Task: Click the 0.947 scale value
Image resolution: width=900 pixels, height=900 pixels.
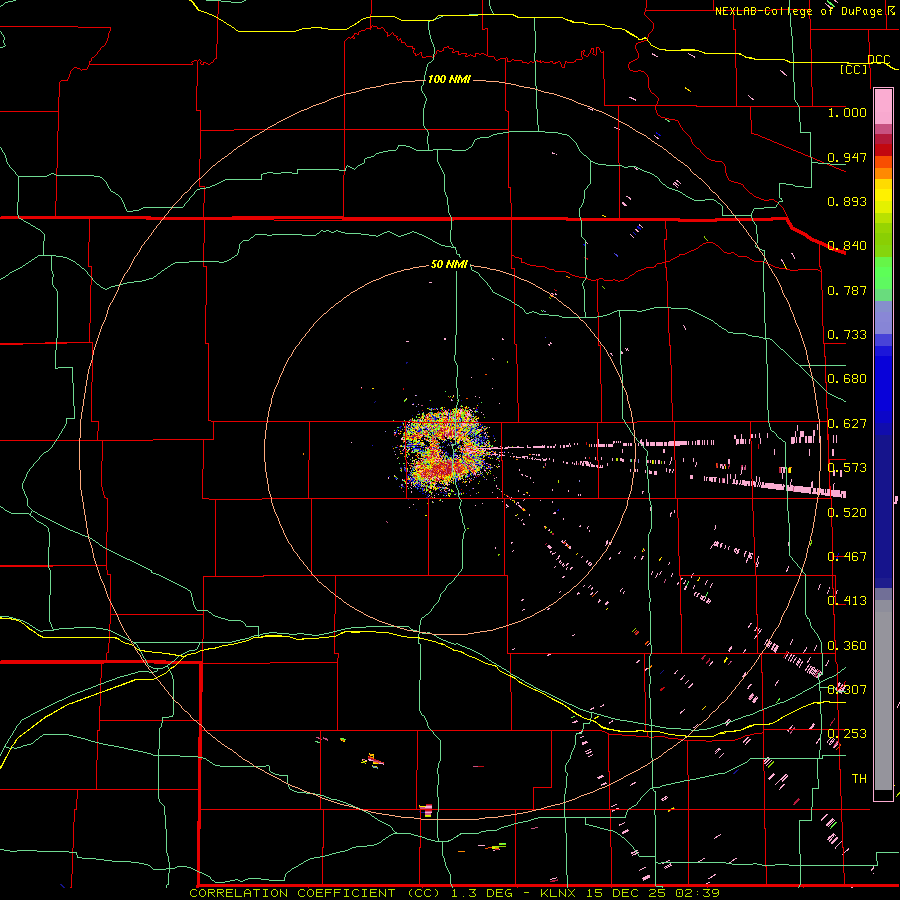Action: point(847,157)
